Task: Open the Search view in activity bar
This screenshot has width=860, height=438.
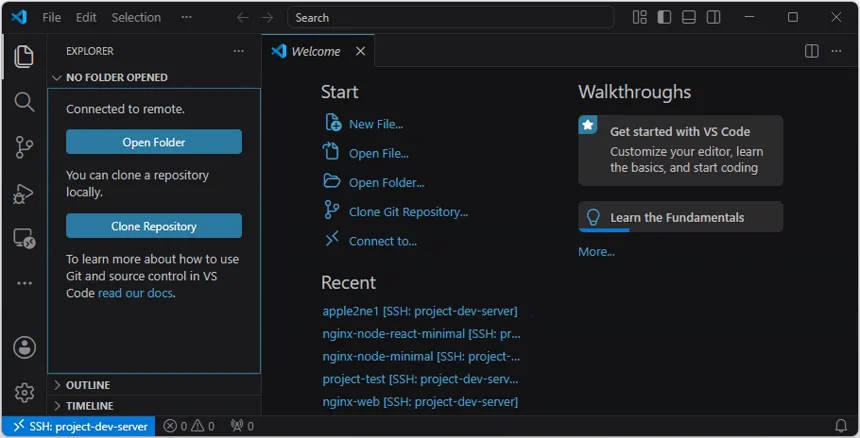Action: (24, 102)
